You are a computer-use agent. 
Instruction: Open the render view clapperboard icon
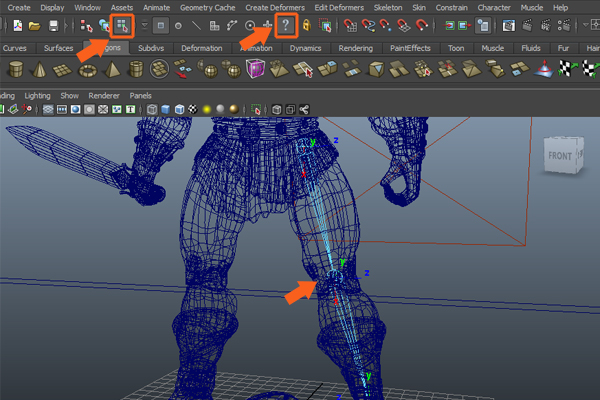pyautogui.click(x=508, y=25)
